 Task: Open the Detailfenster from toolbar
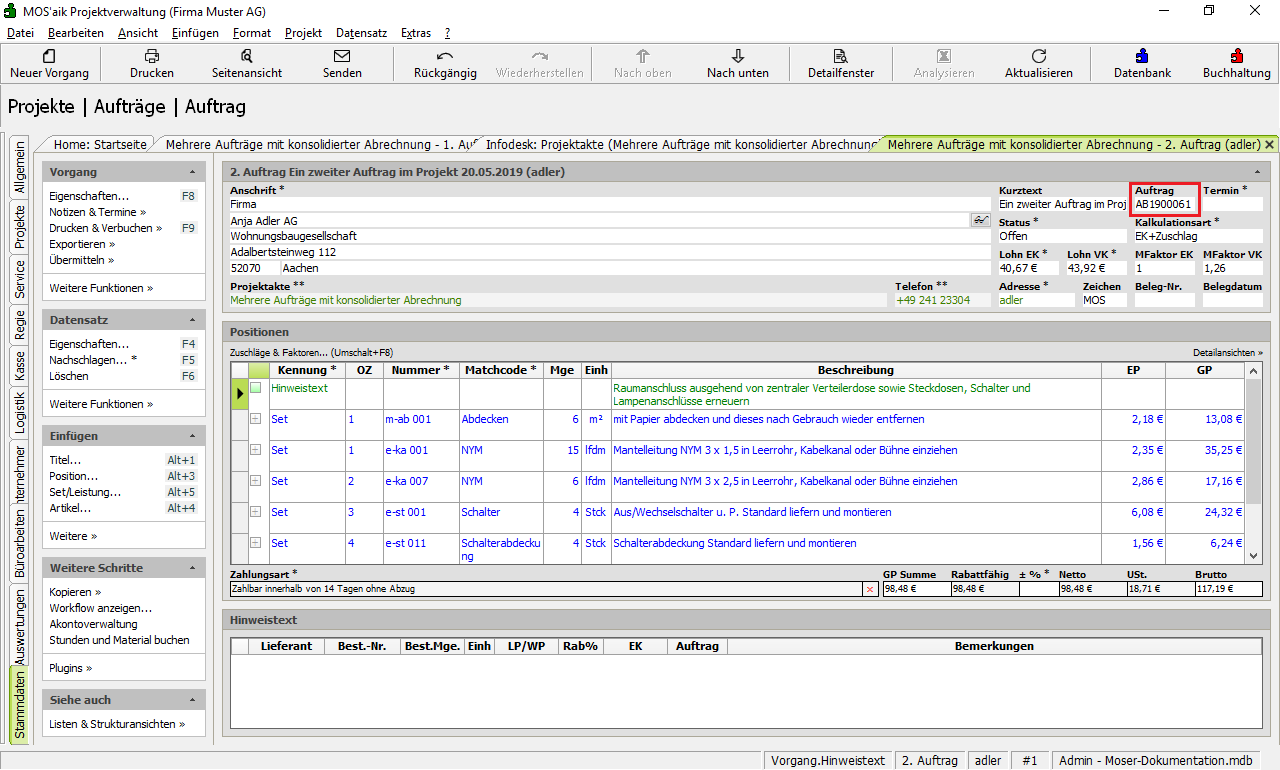[x=840, y=56]
